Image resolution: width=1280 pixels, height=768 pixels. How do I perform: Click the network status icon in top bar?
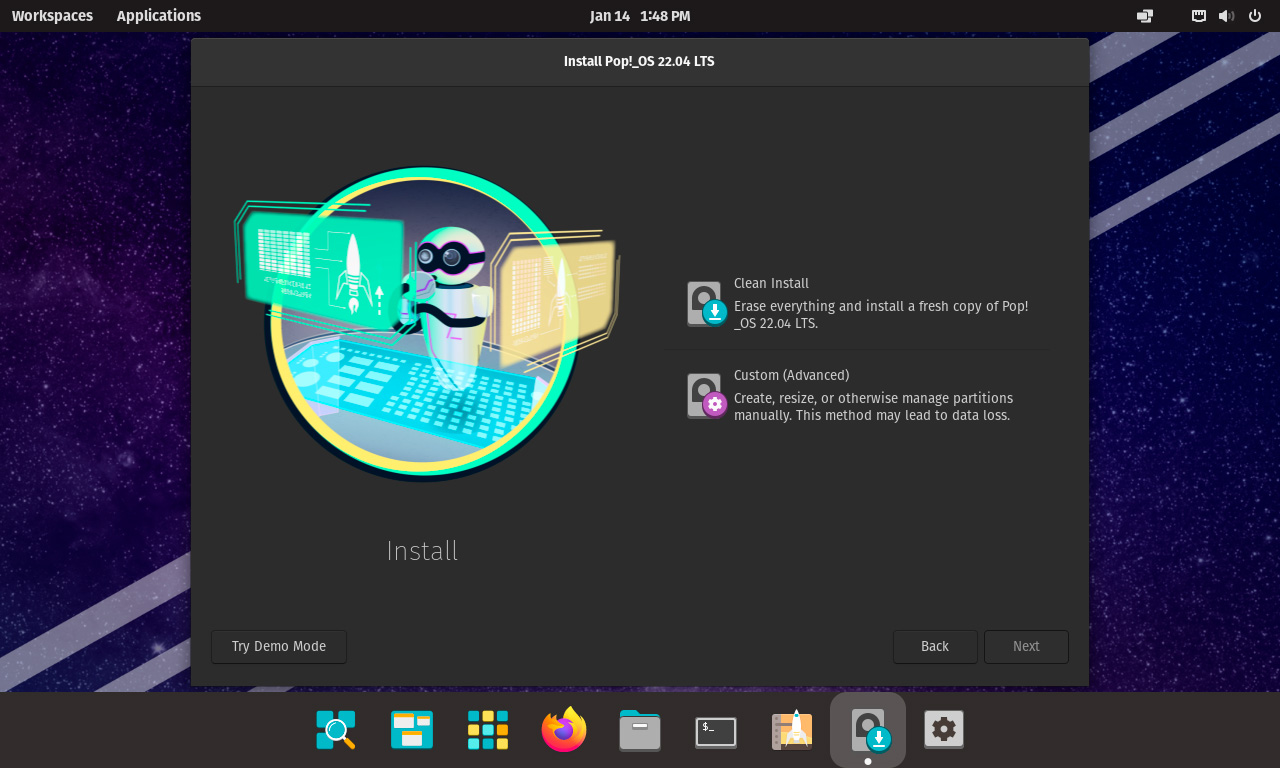(x=1198, y=16)
